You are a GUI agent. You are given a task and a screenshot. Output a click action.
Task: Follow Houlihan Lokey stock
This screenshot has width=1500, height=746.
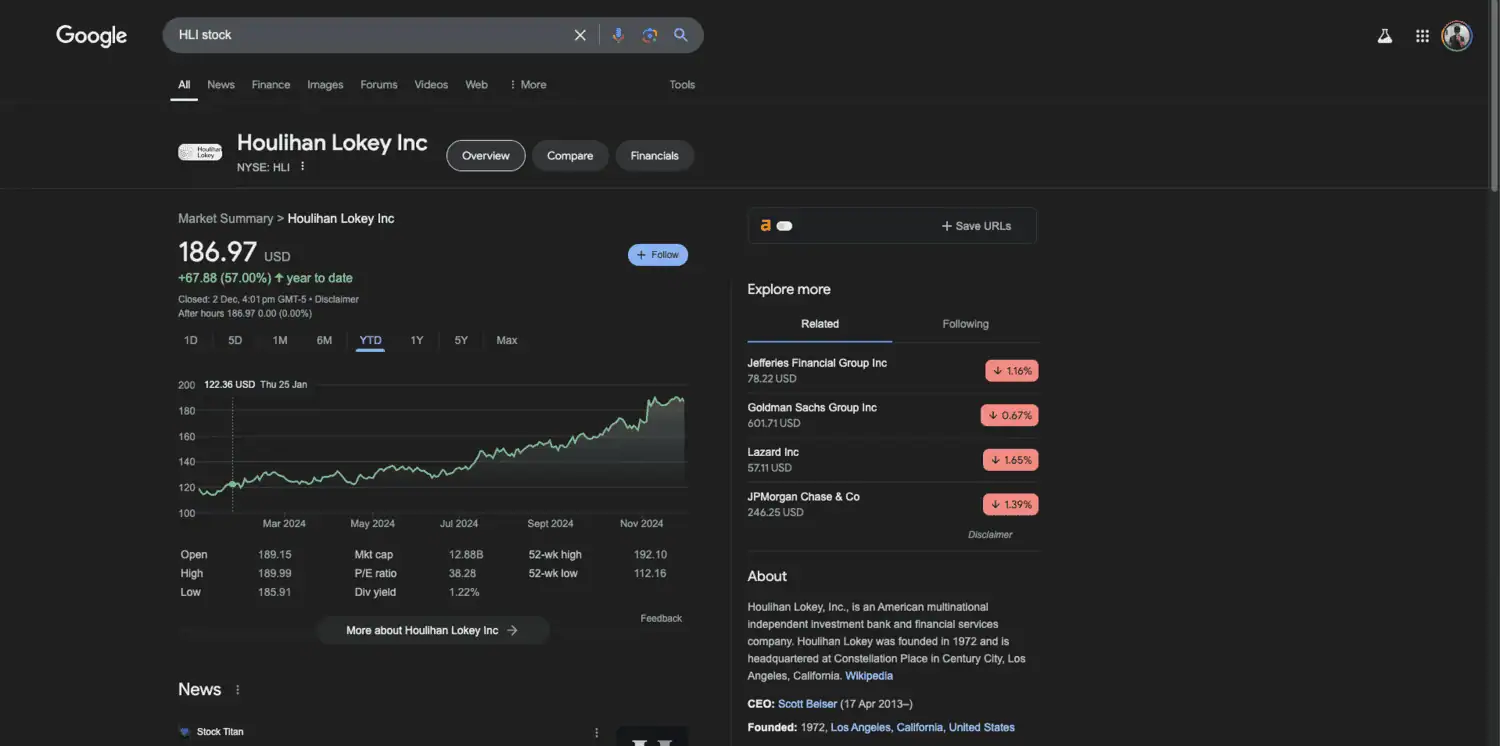[658, 255]
